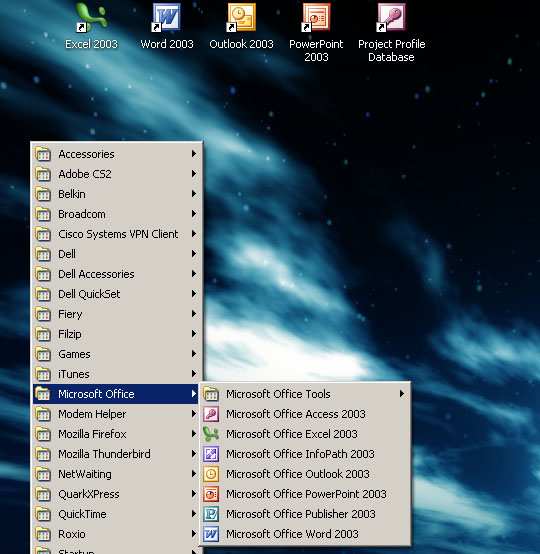Launch Microsoft Office InfoPath 2003 from menu
This screenshot has width=540, height=554.
tap(306, 454)
